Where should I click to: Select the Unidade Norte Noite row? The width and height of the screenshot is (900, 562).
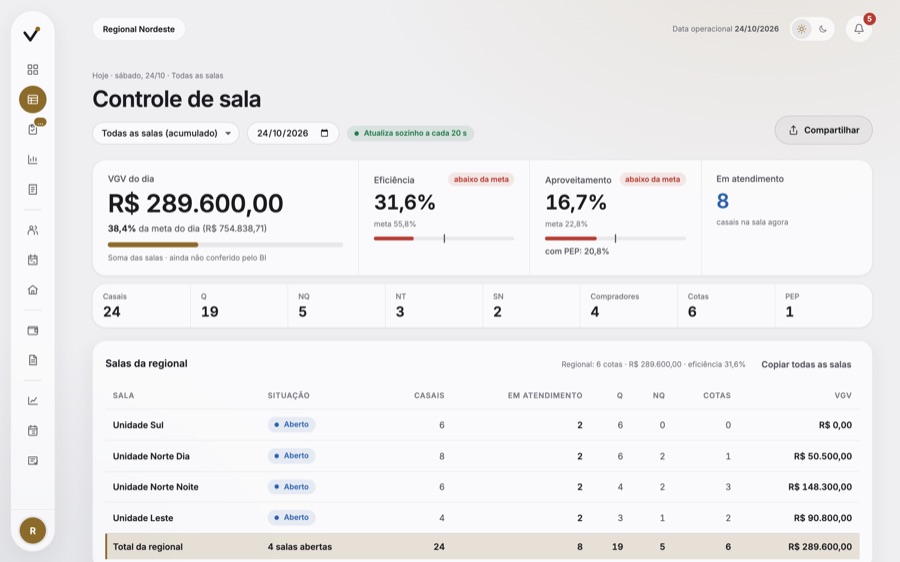[x=482, y=487]
